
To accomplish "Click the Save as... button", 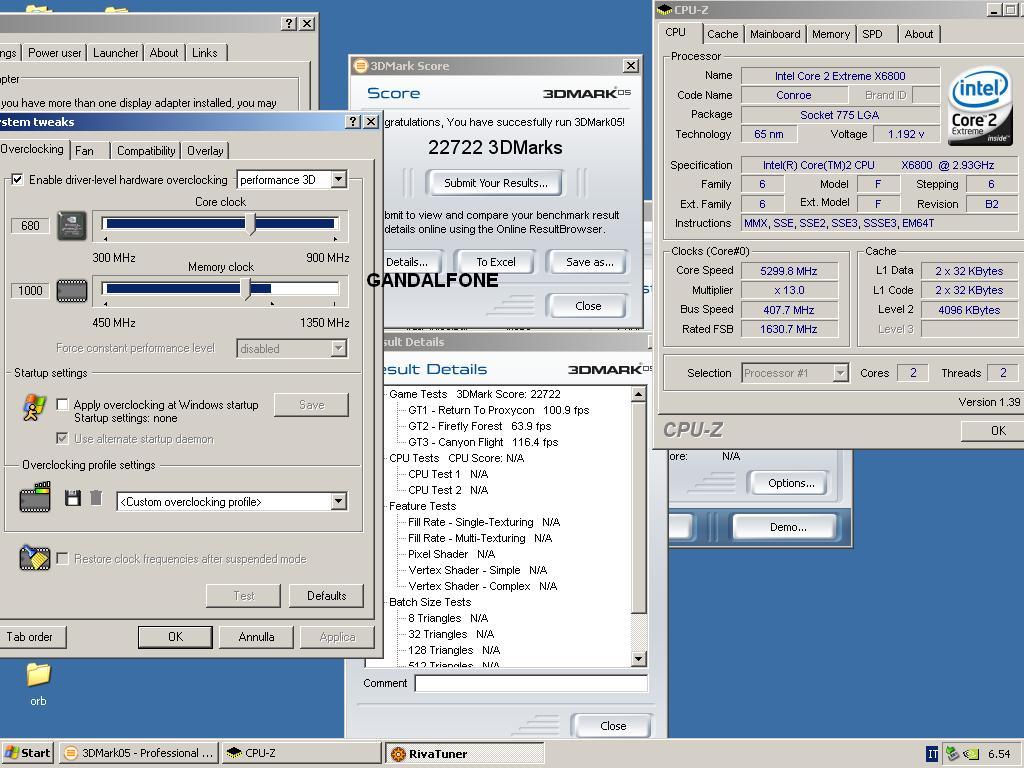I will [589, 262].
